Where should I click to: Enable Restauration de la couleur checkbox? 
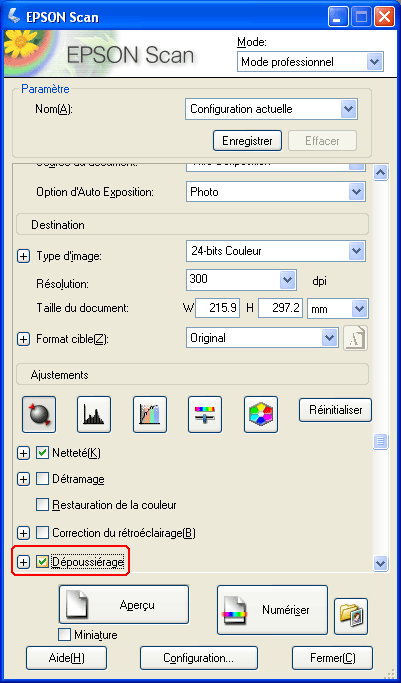42,505
